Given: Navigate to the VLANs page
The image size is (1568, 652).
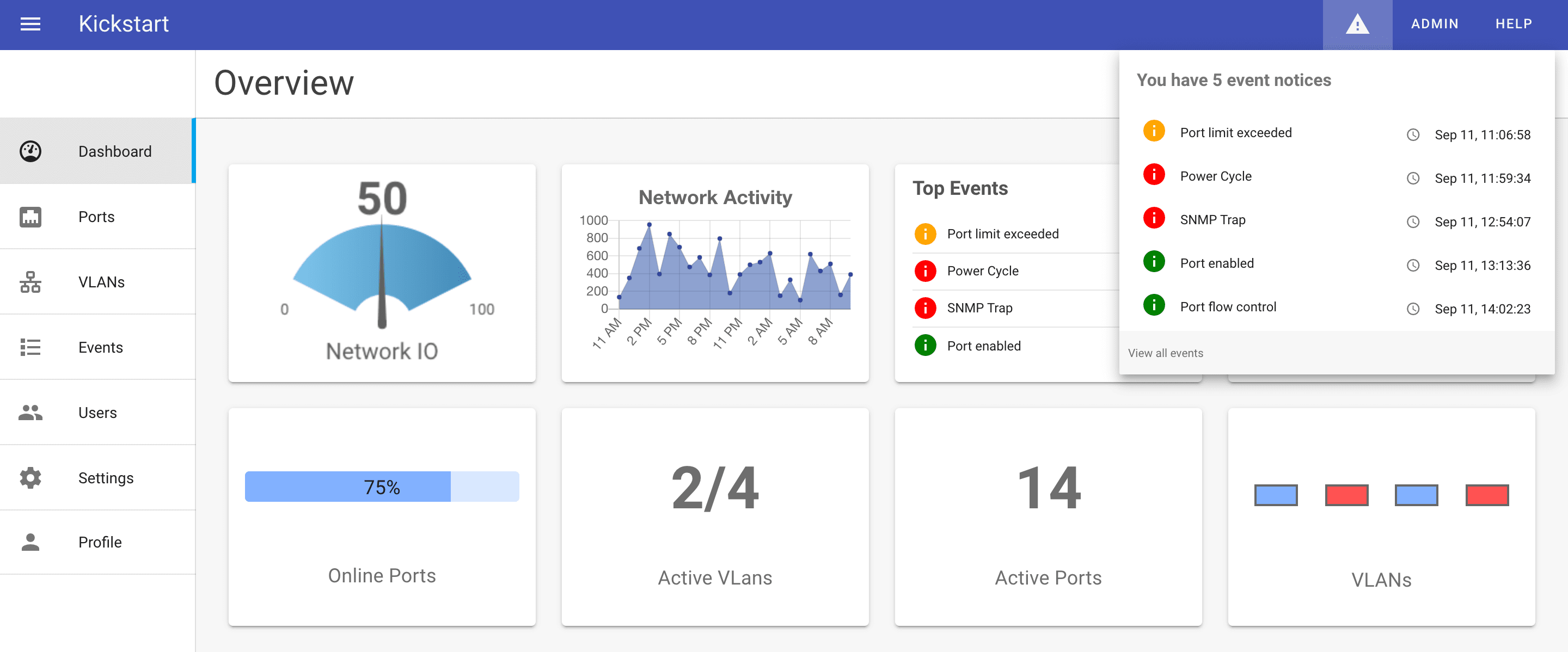Looking at the screenshot, I should coord(97,281).
